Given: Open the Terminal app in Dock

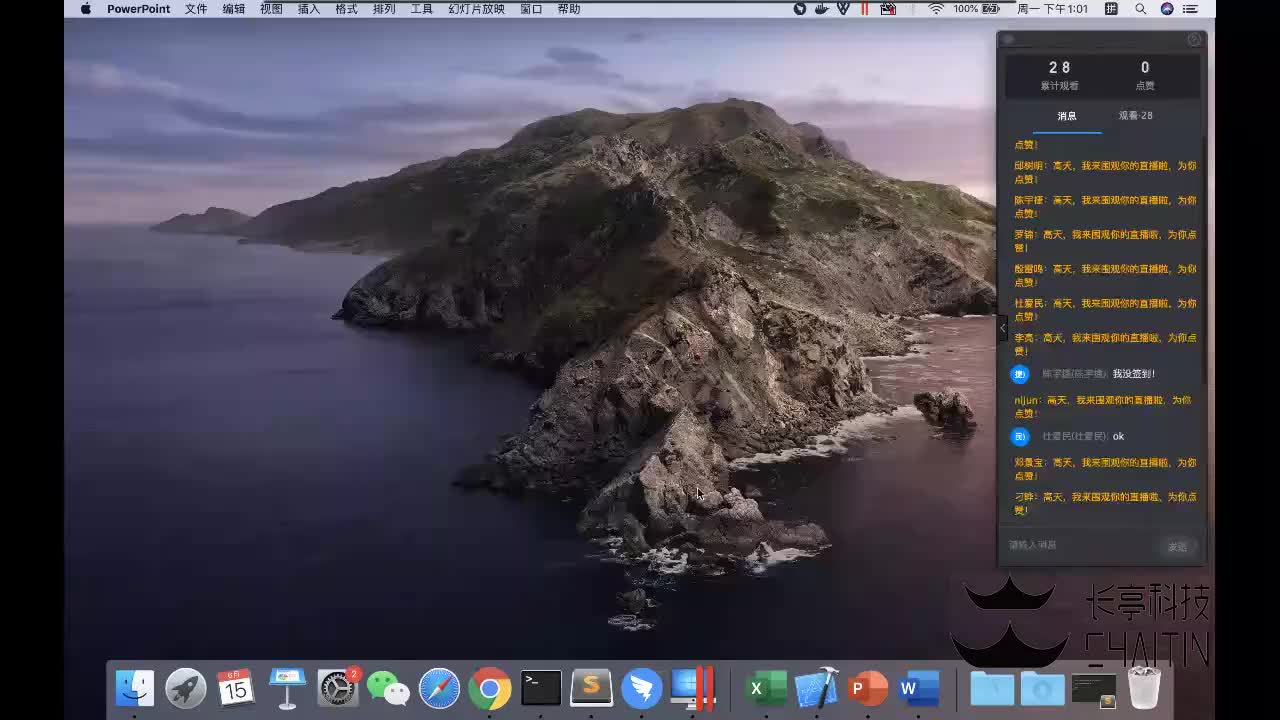Looking at the screenshot, I should 541,688.
